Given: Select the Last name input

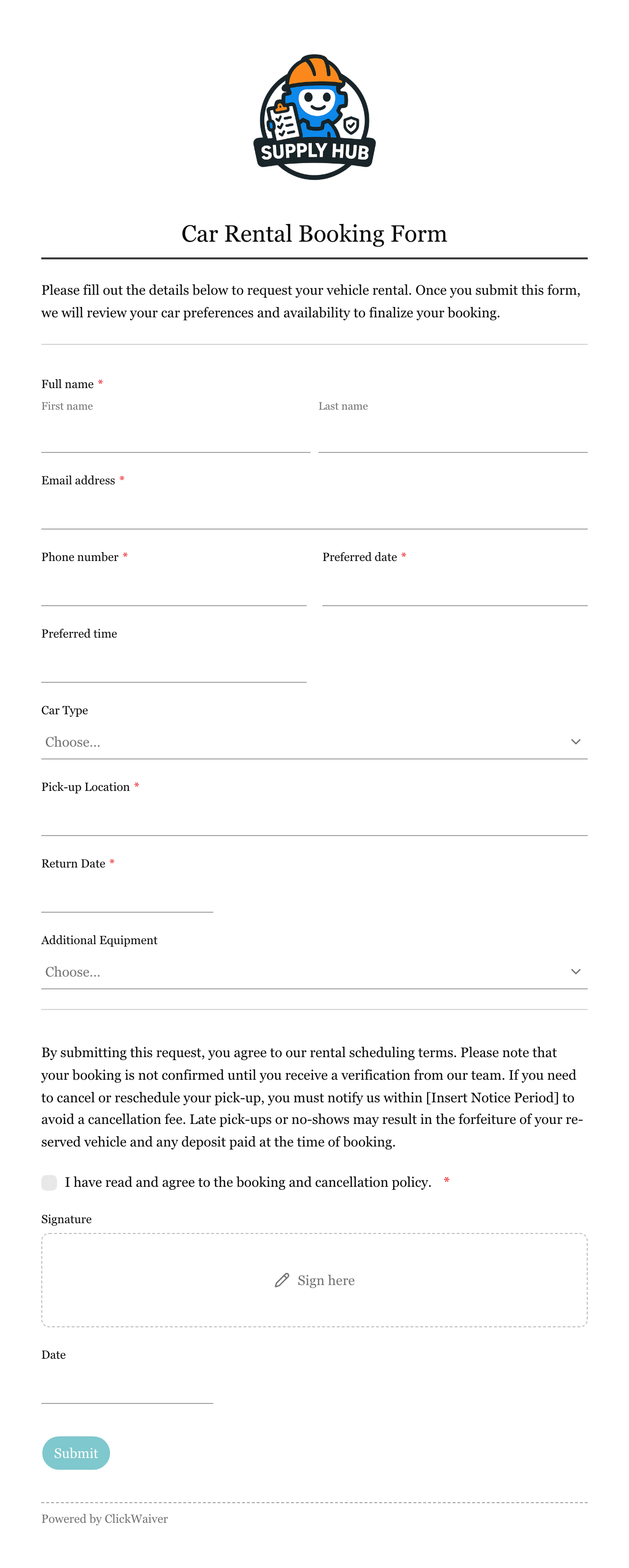Looking at the screenshot, I should 453,435.
